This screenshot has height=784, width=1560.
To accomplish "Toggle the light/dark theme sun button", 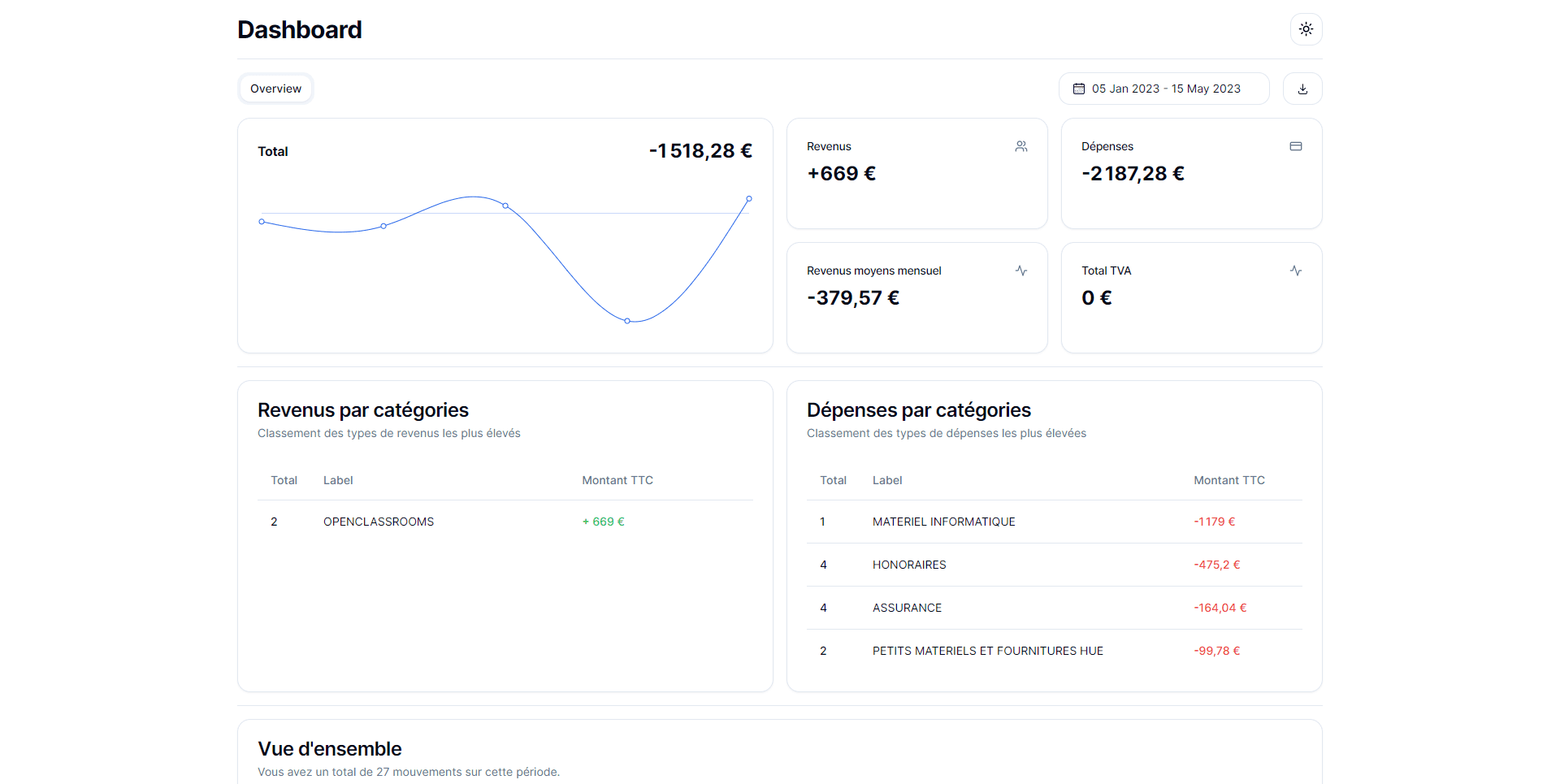I will 1306,29.
